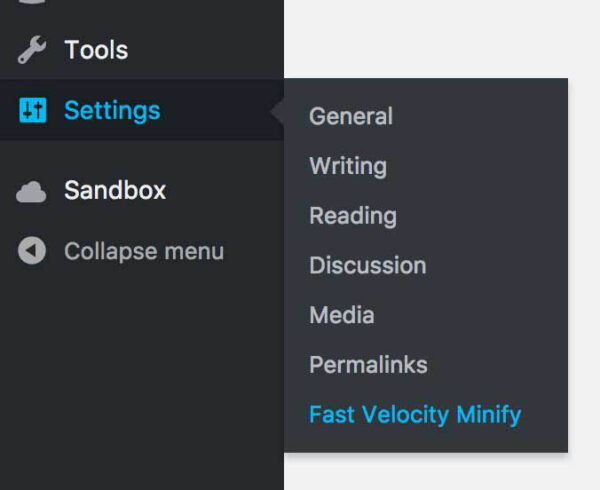
Task: Open the Sandbox menu label
Action: click(x=115, y=190)
